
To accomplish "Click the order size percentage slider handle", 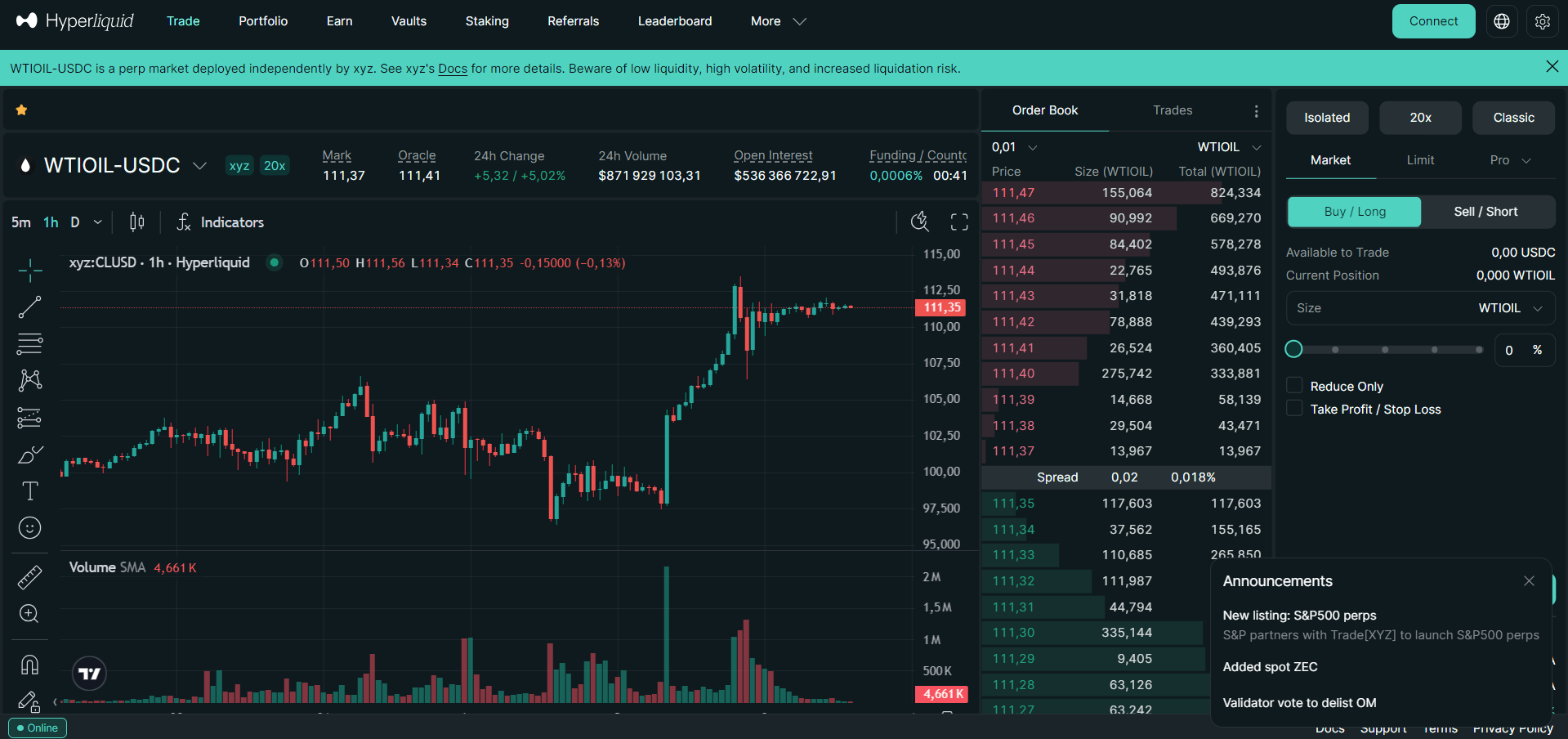I will click(x=1293, y=350).
